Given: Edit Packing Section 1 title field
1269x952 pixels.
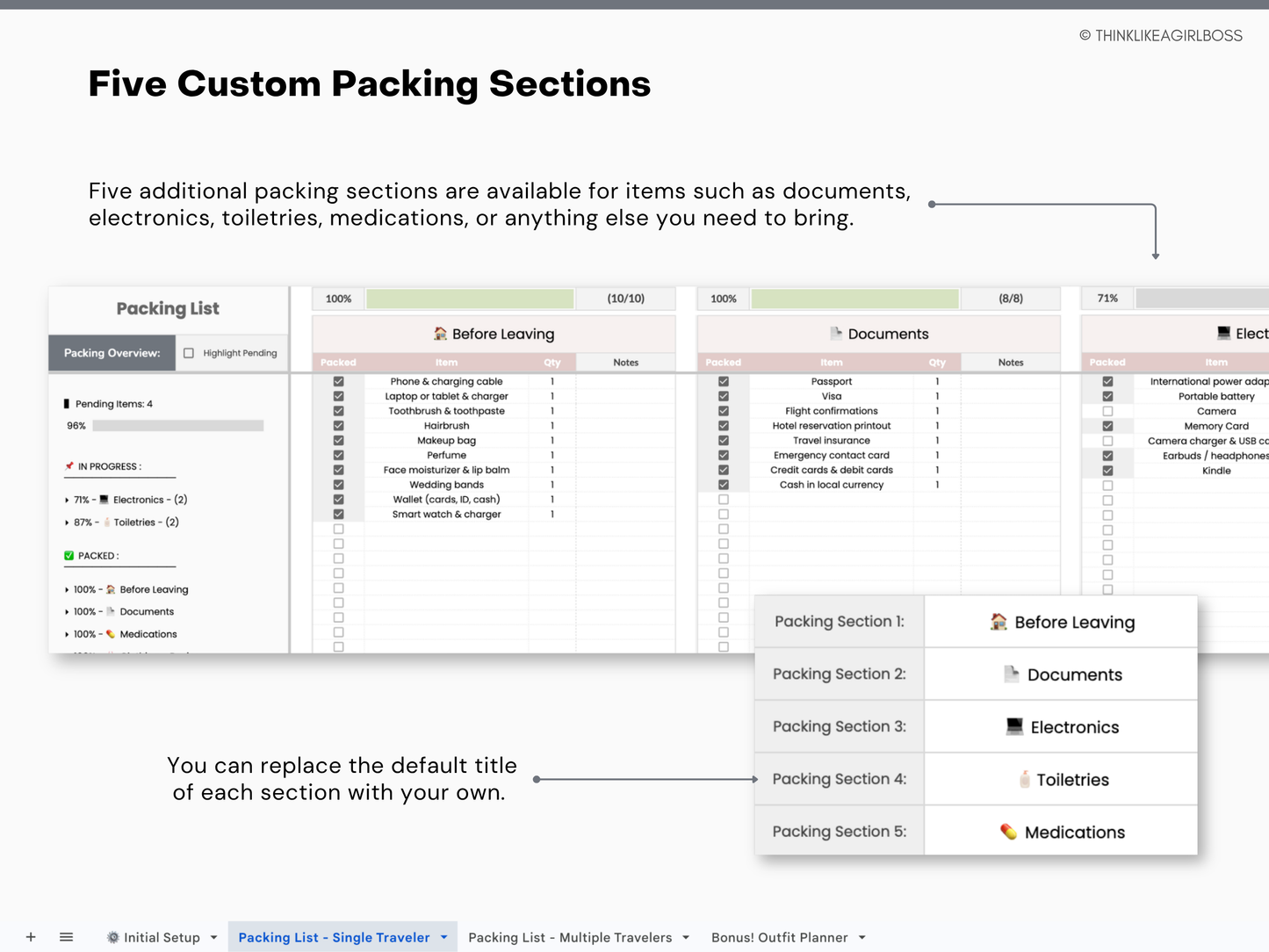Looking at the screenshot, I should [1061, 622].
